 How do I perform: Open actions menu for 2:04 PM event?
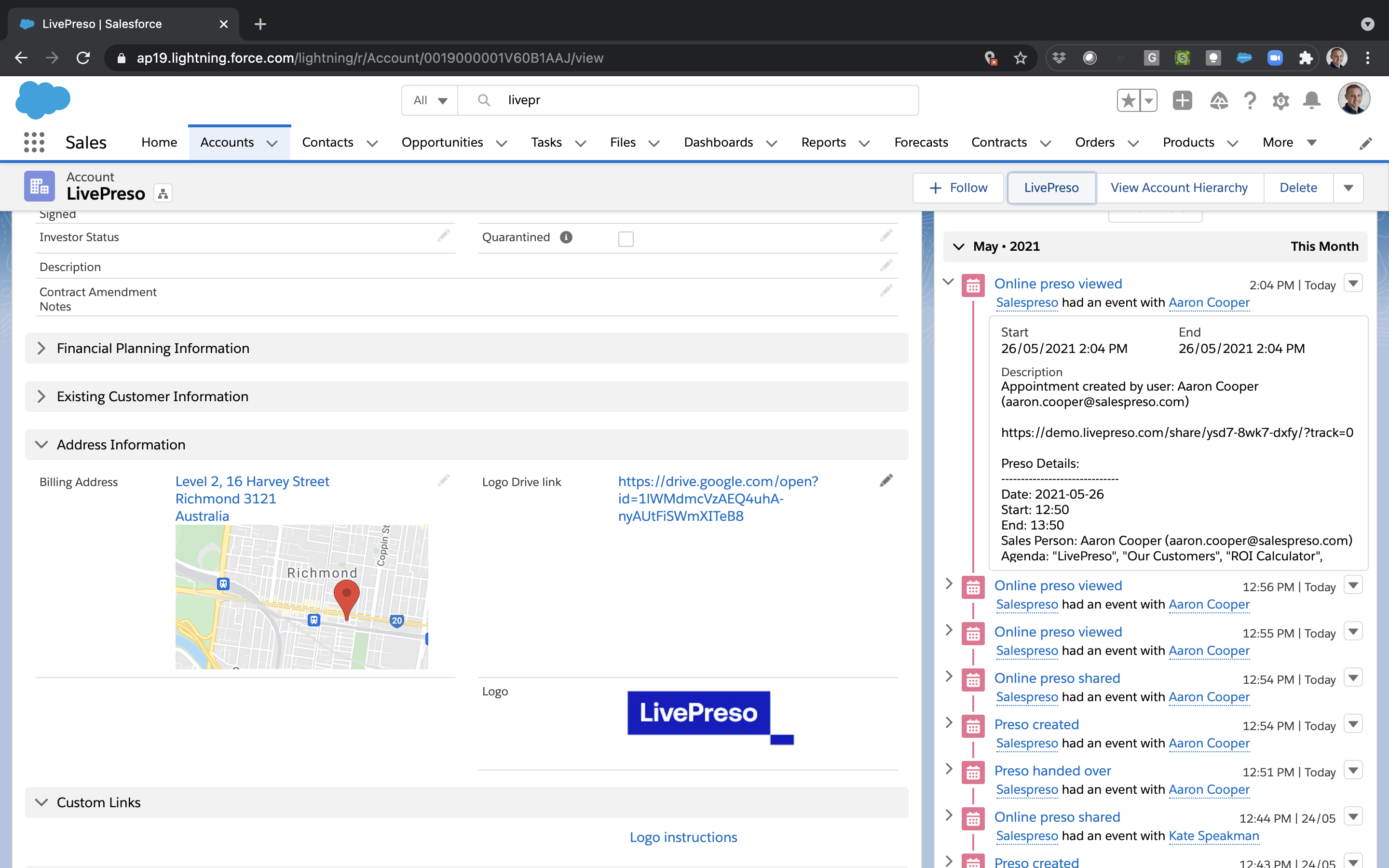1353,283
